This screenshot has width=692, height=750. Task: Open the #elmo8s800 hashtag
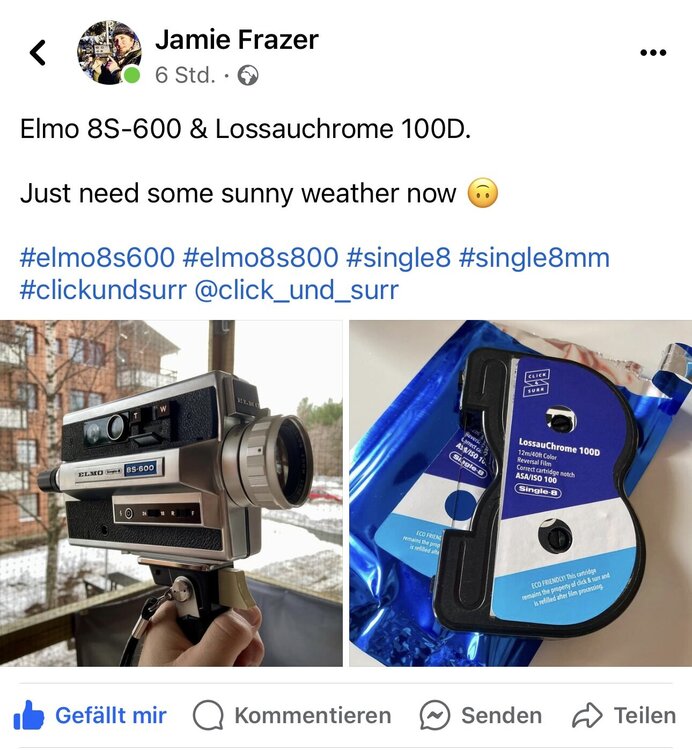pyautogui.click(x=260, y=257)
